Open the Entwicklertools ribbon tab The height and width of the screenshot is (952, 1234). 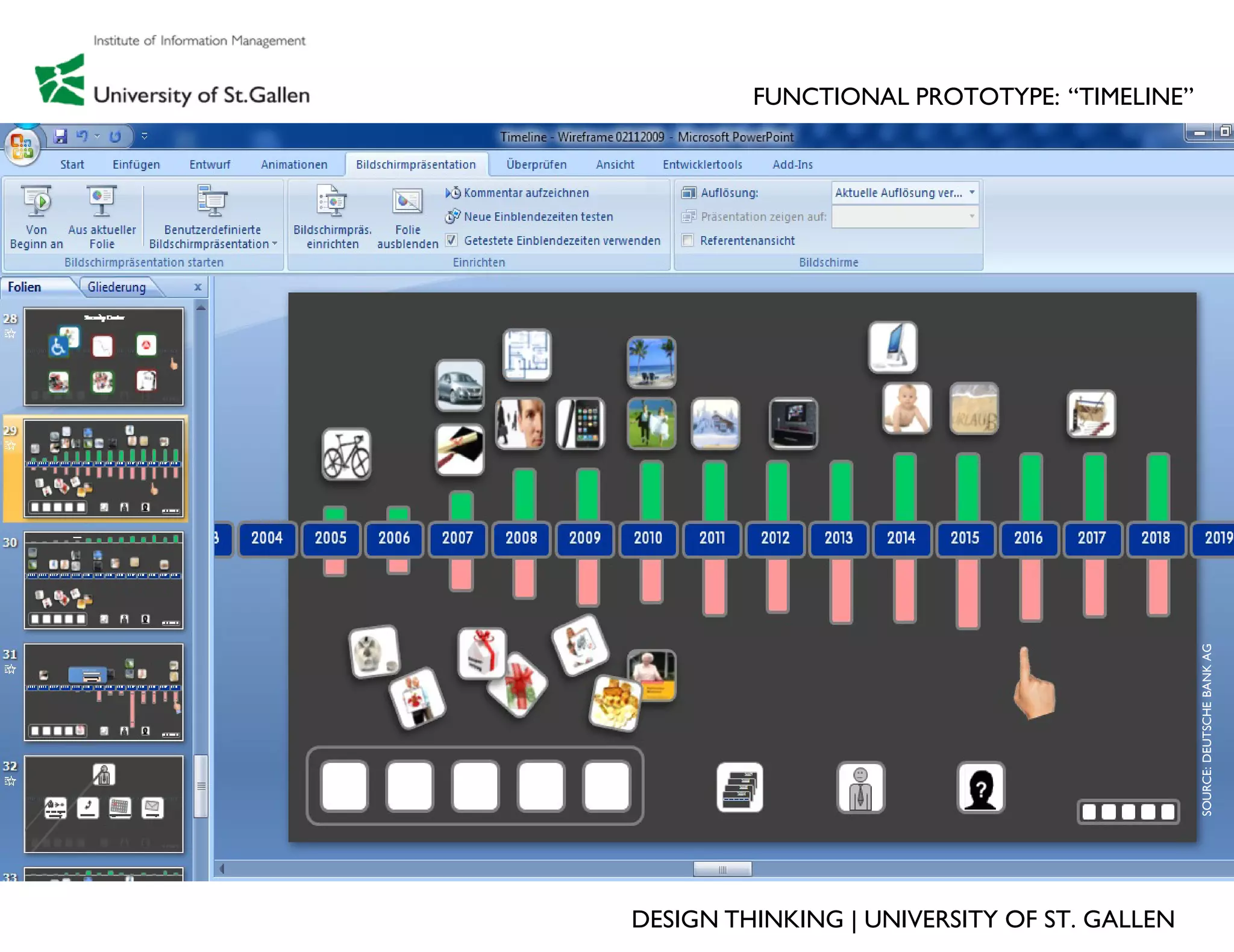point(702,164)
